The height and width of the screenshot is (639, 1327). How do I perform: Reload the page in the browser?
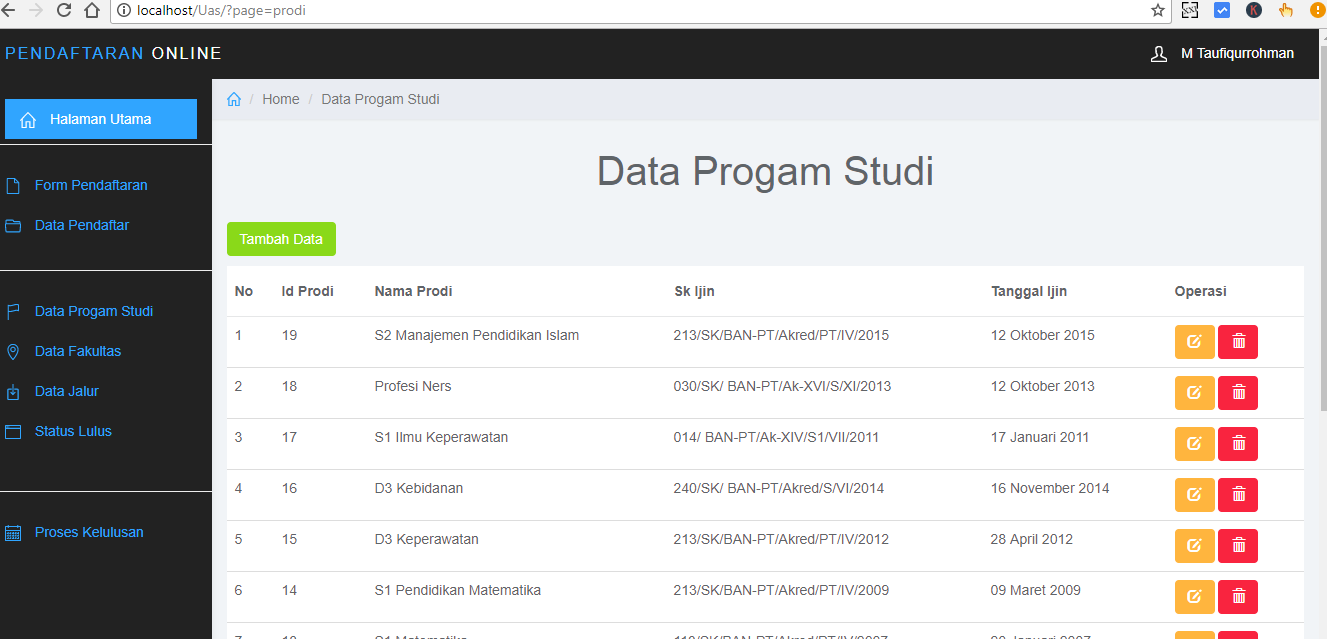tap(64, 11)
